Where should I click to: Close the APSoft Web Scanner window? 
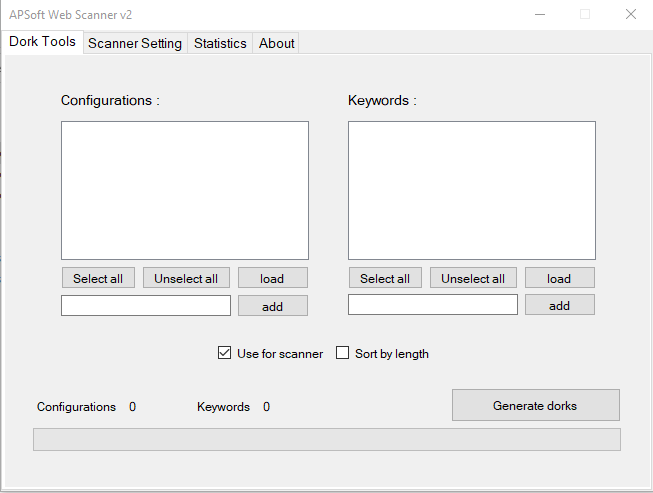tap(631, 15)
